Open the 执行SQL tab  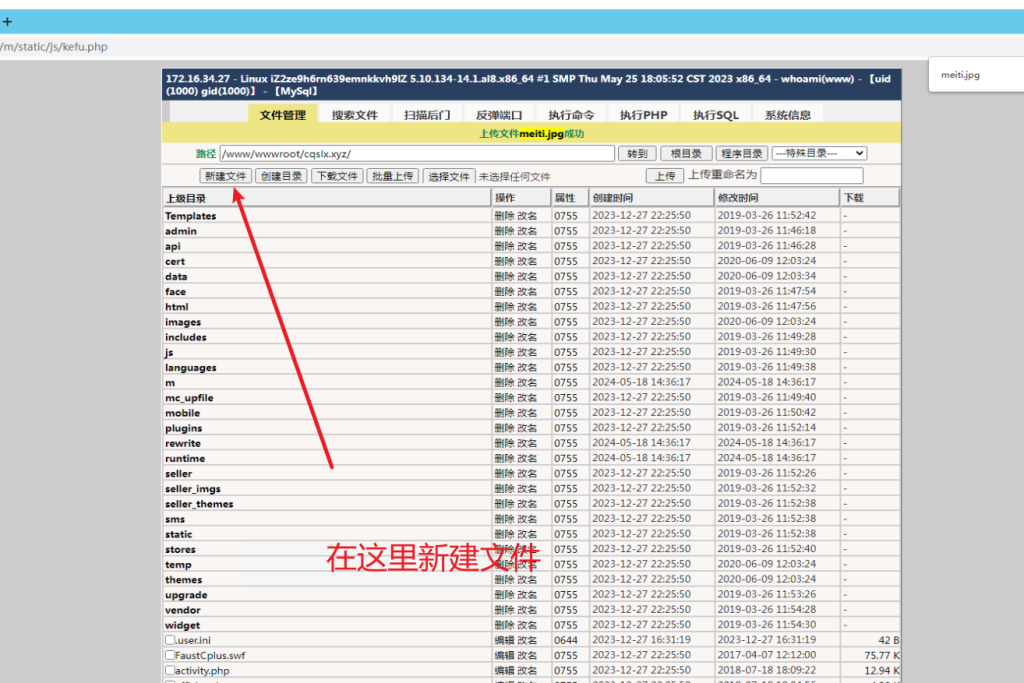point(716,115)
